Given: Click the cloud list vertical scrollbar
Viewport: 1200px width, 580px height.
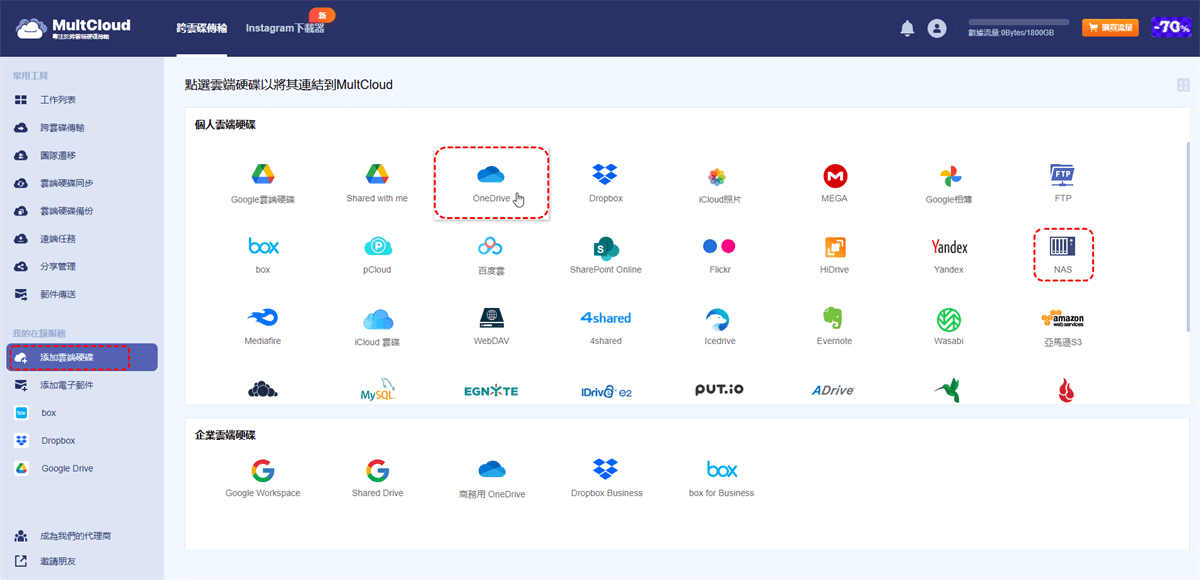Looking at the screenshot, I should pyautogui.click(x=1188, y=235).
